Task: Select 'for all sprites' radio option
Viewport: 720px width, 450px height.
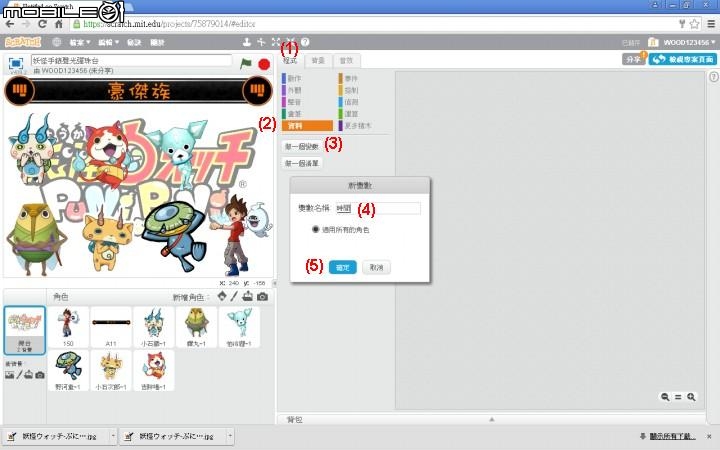Action: coord(315,229)
